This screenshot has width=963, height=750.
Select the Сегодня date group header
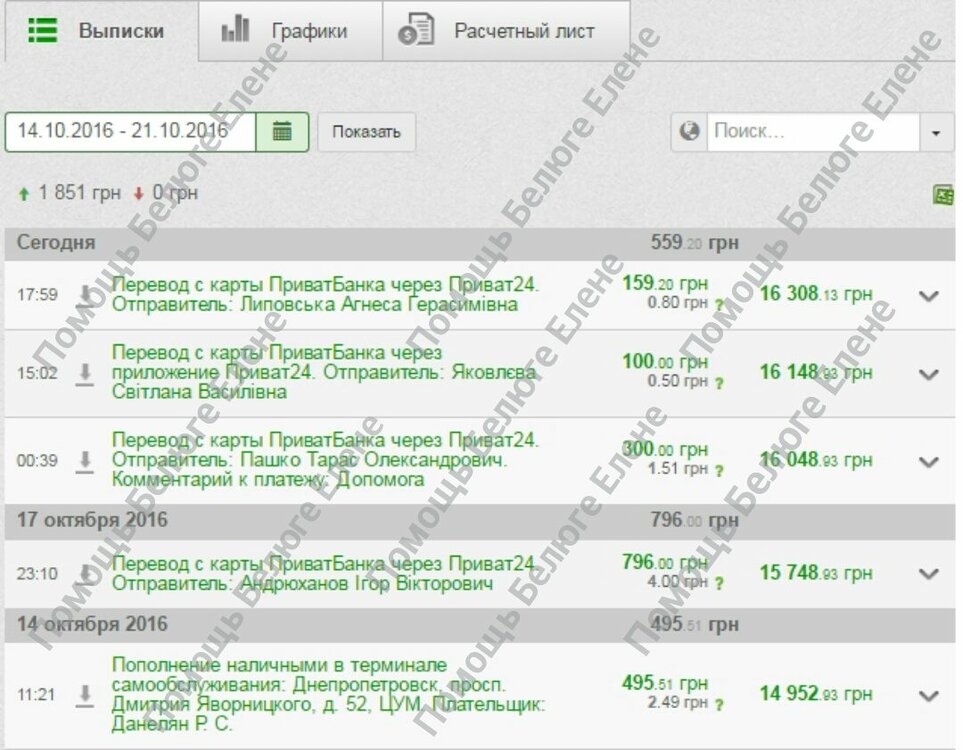click(x=480, y=243)
